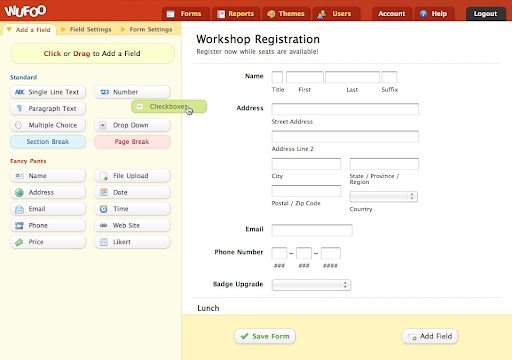Click the Number field icon
The width and height of the screenshot is (512, 360).
tap(104, 92)
